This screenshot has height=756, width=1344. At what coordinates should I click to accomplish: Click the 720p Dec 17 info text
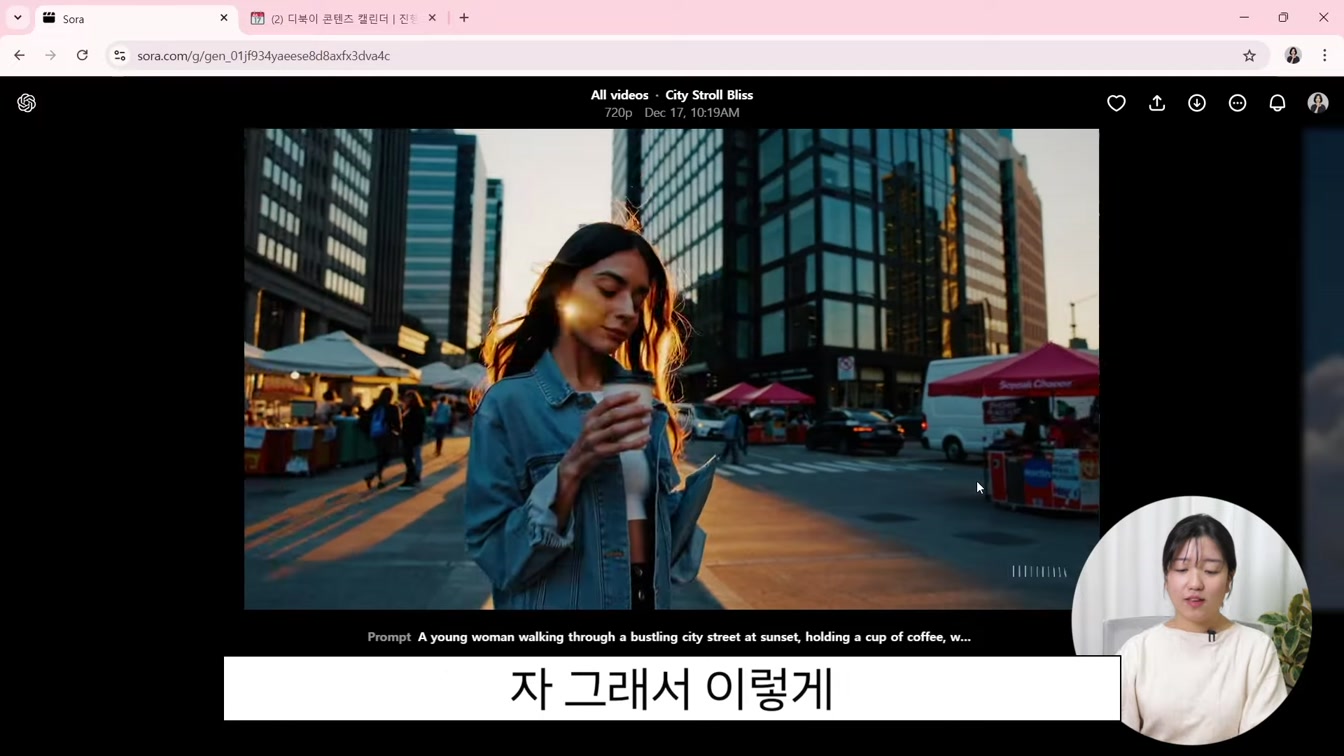(x=672, y=113)
